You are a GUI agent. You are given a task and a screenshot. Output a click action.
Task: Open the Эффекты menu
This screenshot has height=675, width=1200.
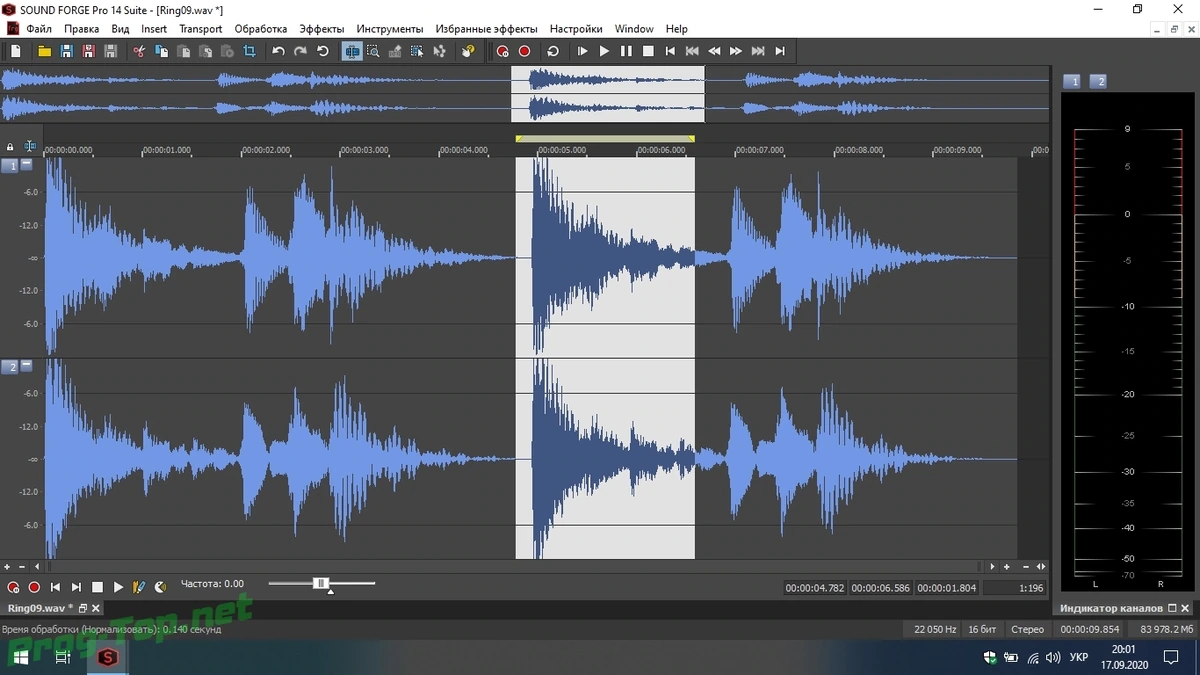[321, 29]
